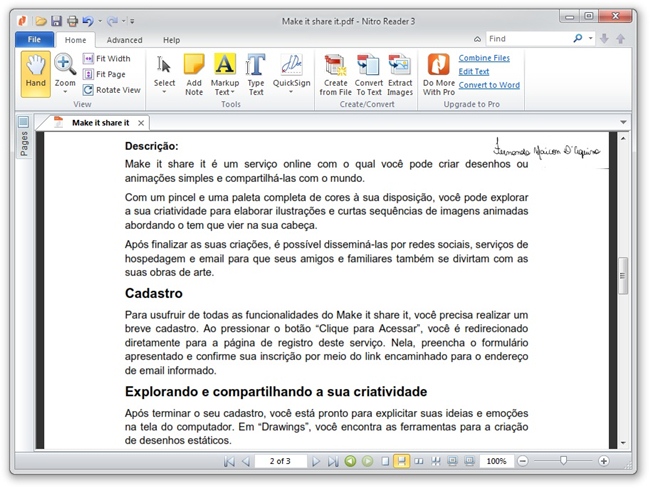The width and height of the screenshot is (650, 488).
Task: Jump to previous search result arrow
Action: pyautogui.click(x=621, y=39)
